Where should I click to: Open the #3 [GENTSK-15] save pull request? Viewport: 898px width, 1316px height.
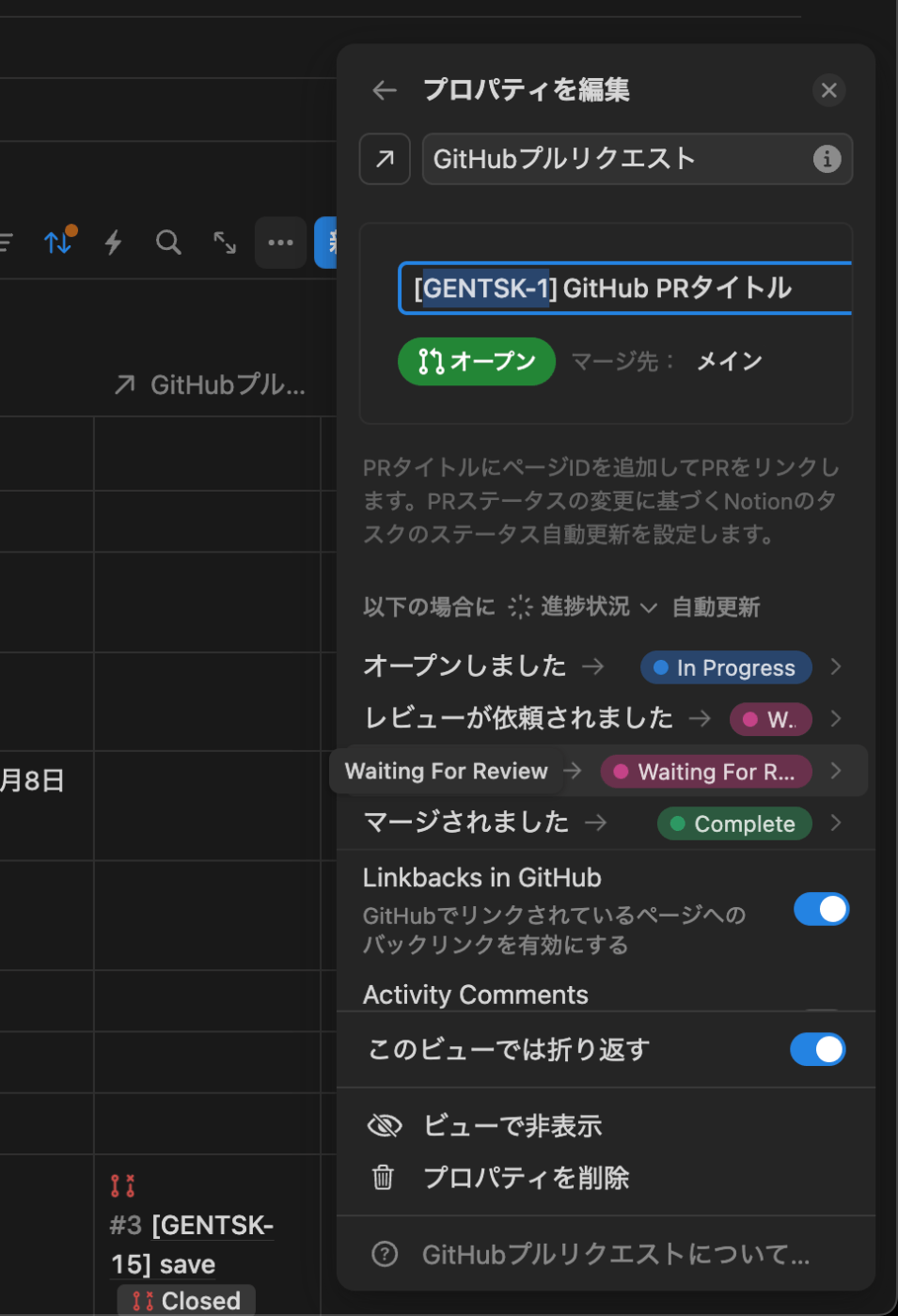[192, 1245]
